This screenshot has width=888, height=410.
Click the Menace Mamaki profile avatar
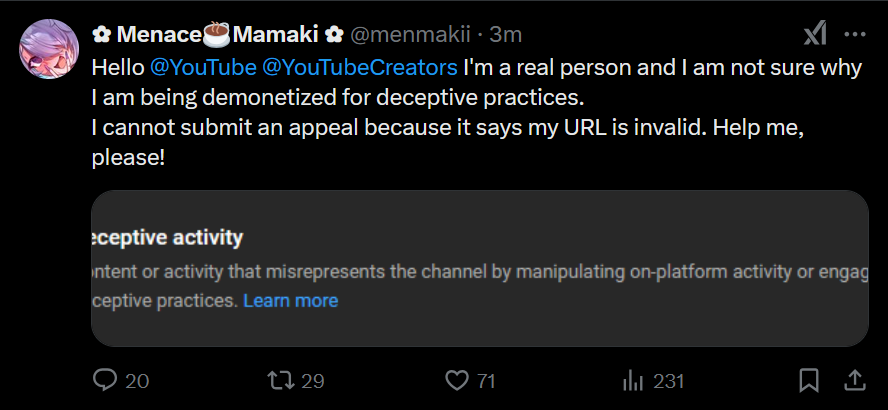tap(49, 49)
